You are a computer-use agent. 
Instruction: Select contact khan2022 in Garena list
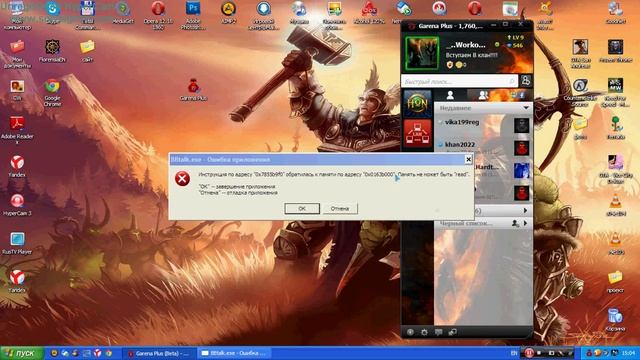[x=483, y=147]
